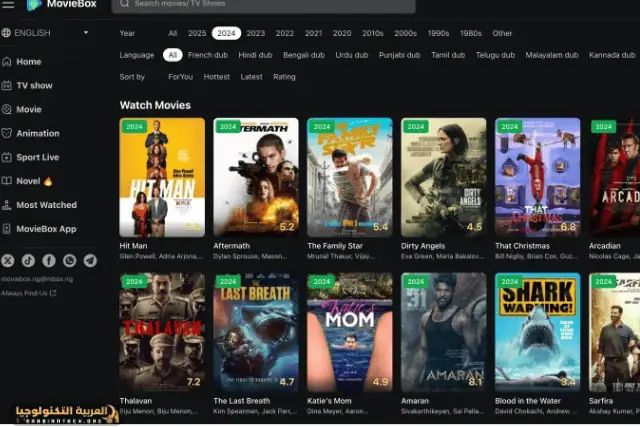Click the 2024 badge on Hit Man
Image resolution: width=640 pixels, height=427 pixels.
coord(134,127)
